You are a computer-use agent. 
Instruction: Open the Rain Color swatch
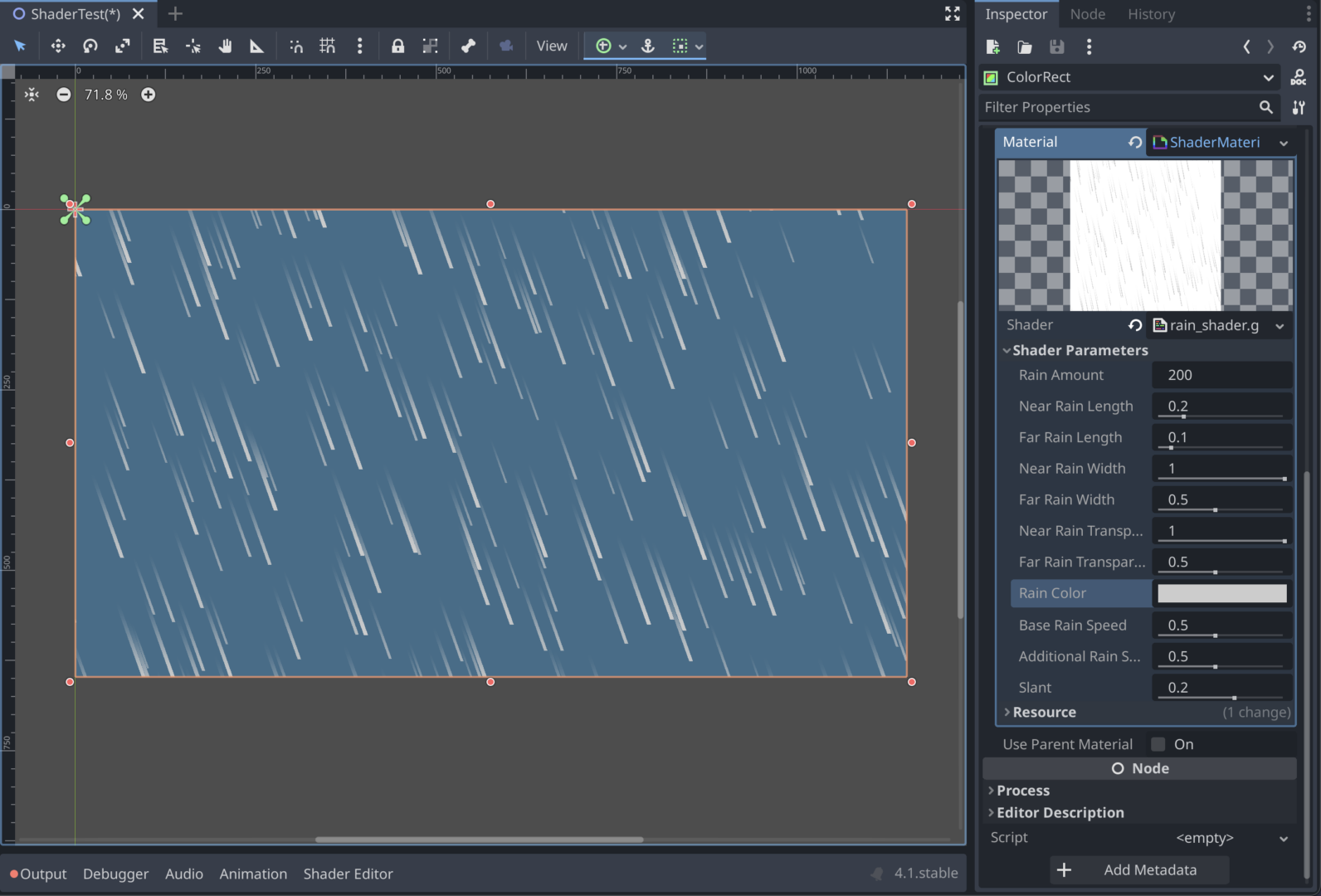click(x=1222, y=593)
